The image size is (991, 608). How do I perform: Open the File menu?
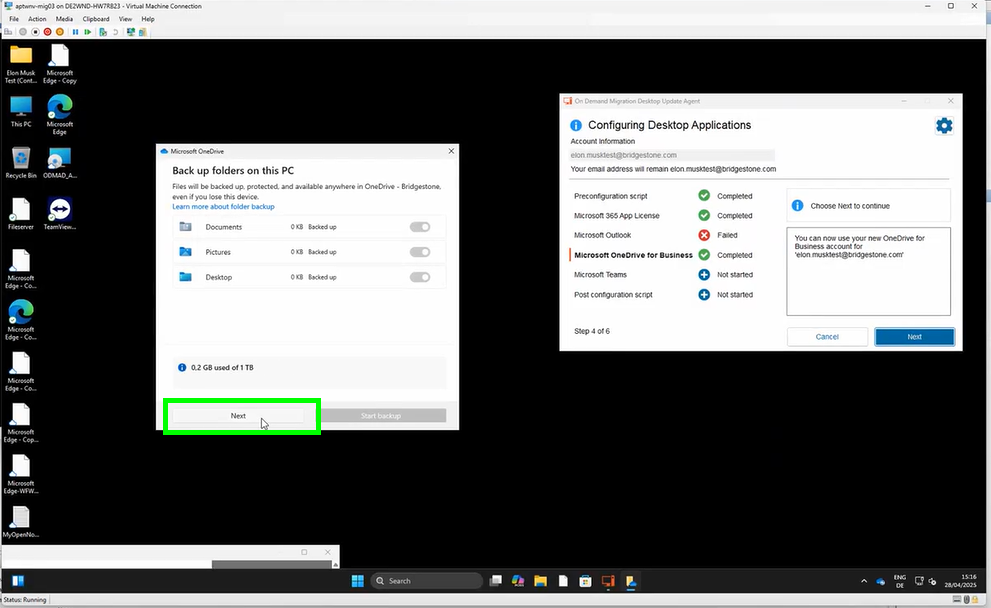point(14,19)
